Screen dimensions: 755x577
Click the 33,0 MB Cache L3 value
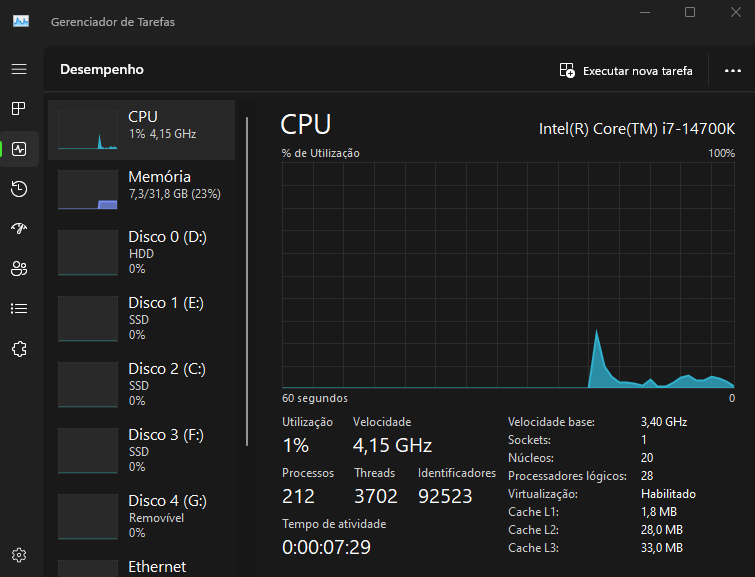(662, 548)
